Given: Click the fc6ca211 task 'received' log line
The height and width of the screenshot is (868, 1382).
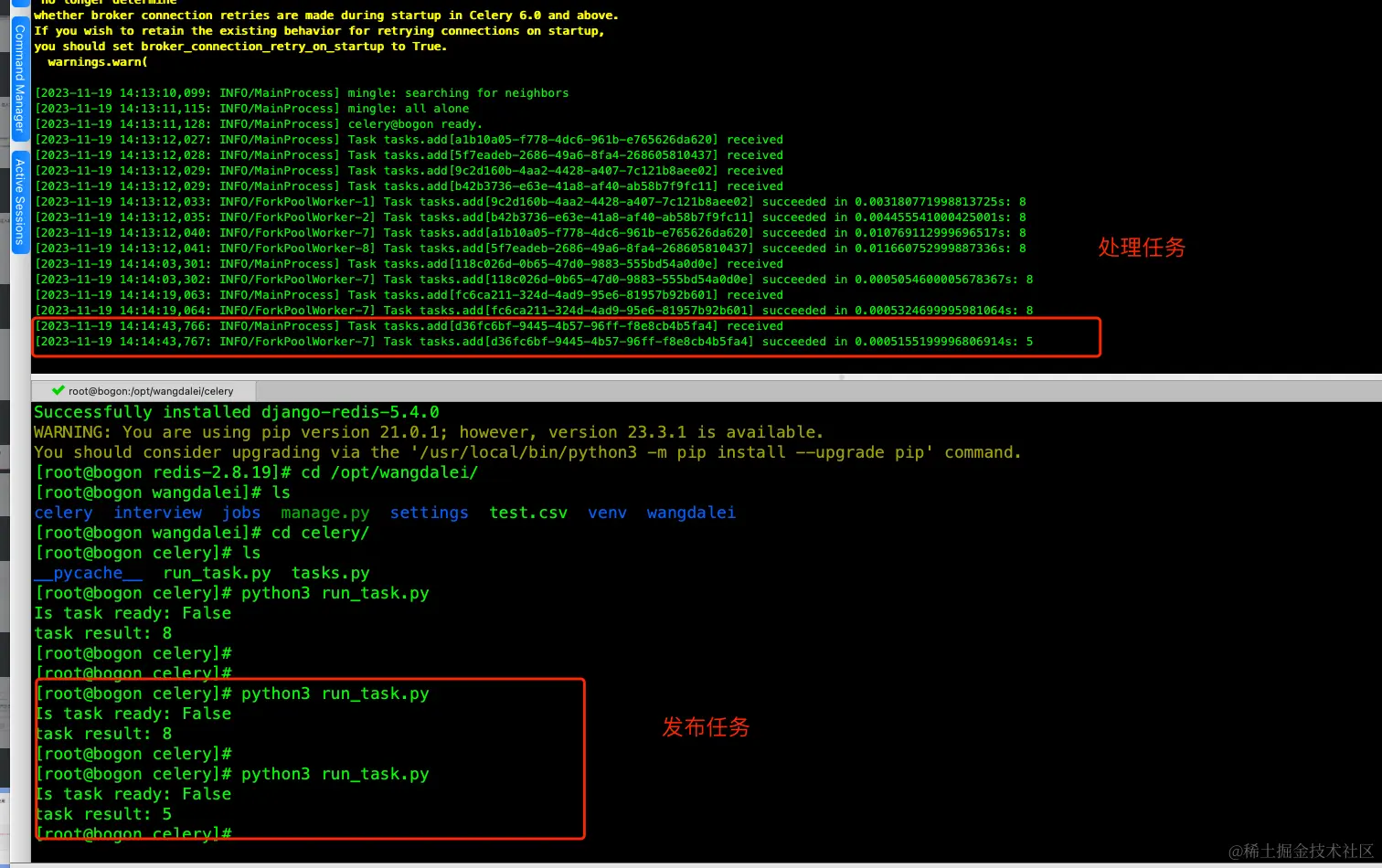Looking at the screenshot, I should point(409,295).
